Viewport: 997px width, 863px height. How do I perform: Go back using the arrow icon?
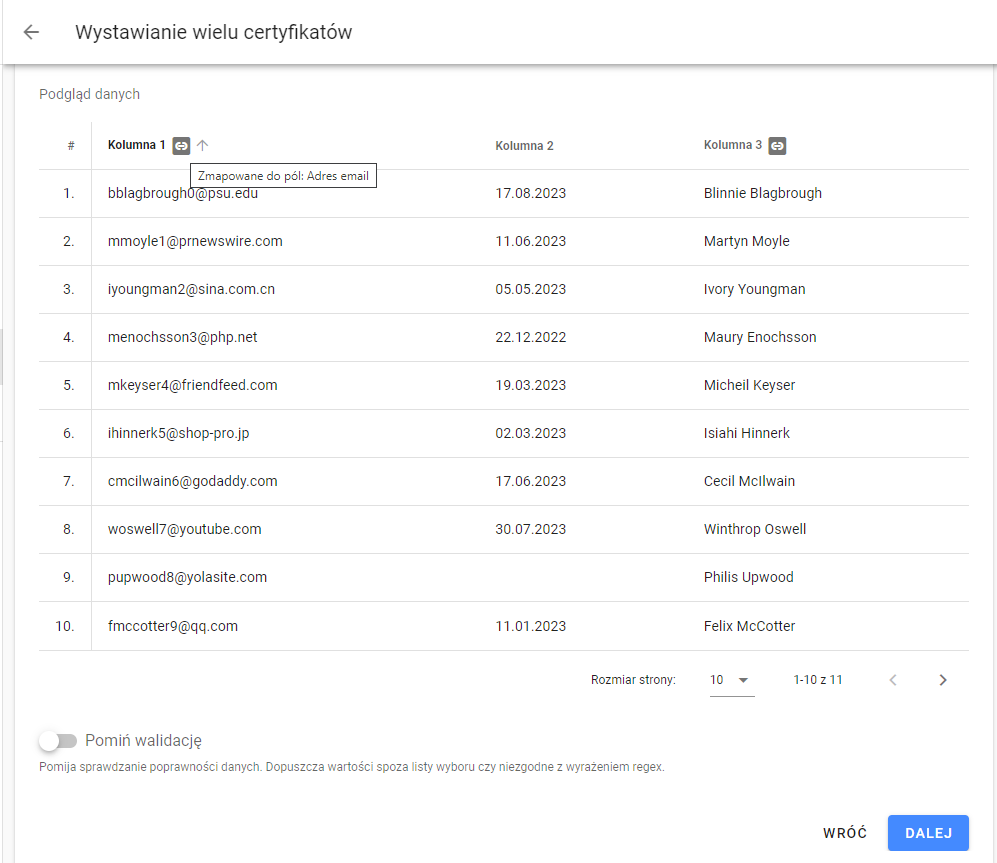(31, 32)
